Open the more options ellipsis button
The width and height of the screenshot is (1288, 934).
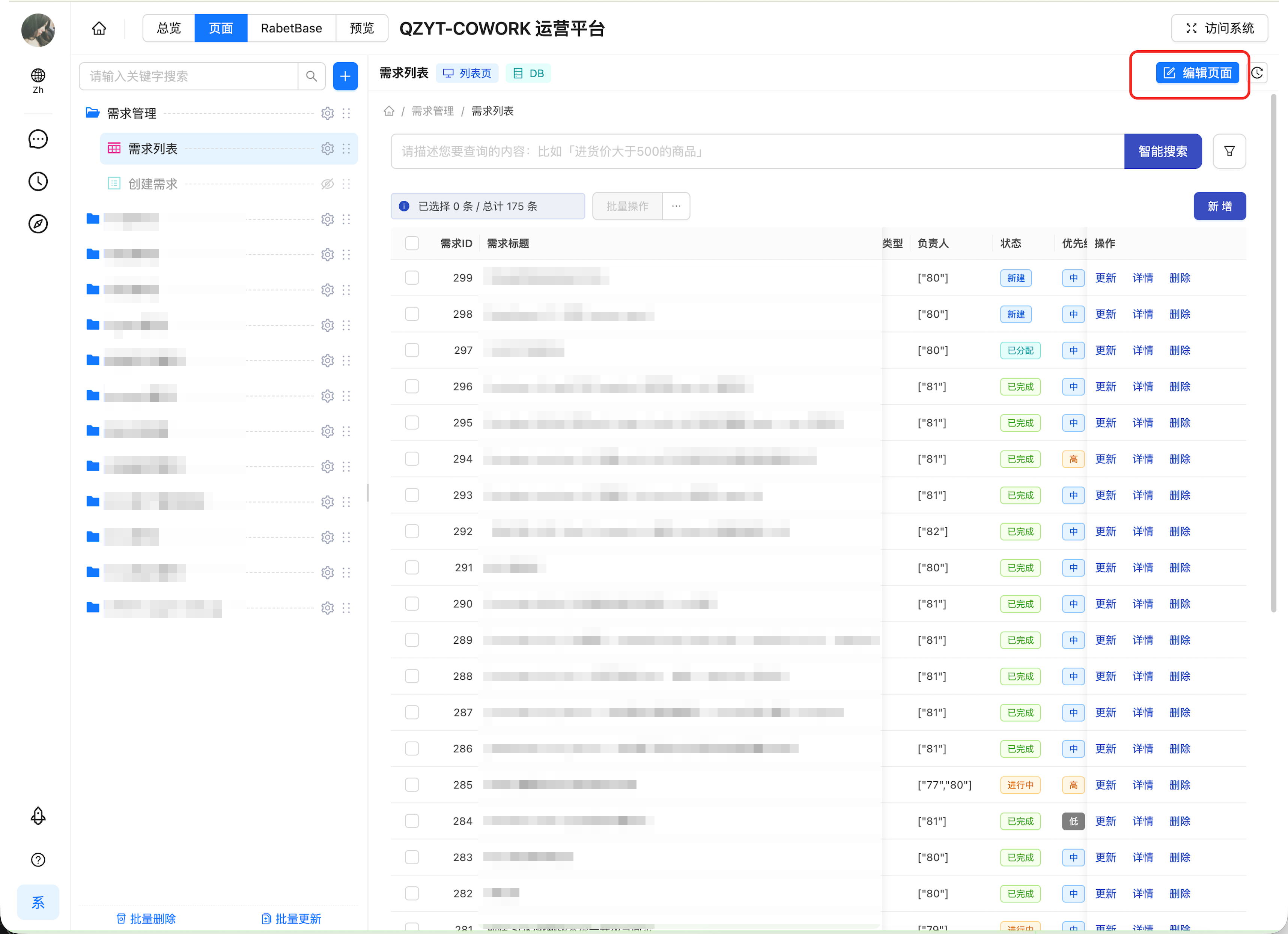tap(676, 206)
